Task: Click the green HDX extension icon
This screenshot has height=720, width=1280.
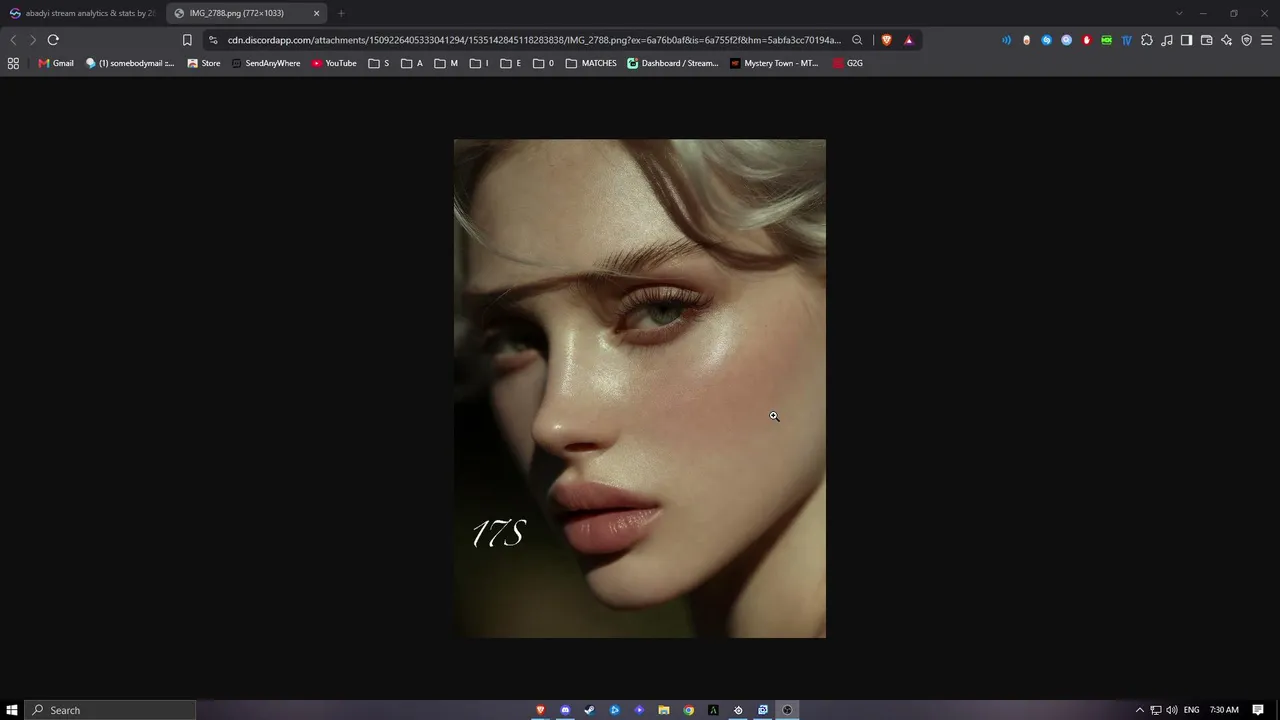Action: tap(1106, 40)
